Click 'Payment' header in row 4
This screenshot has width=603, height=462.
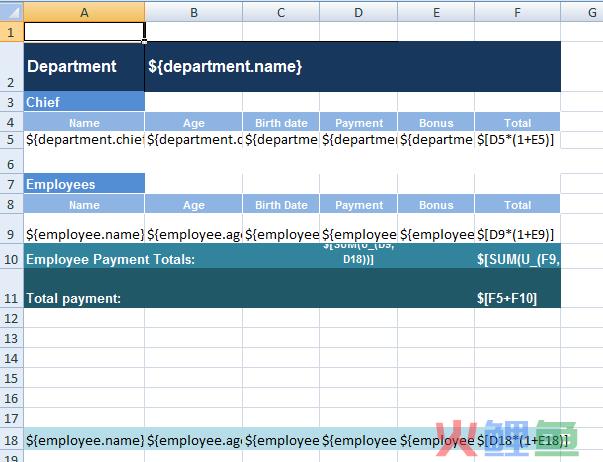click(358, 122)
